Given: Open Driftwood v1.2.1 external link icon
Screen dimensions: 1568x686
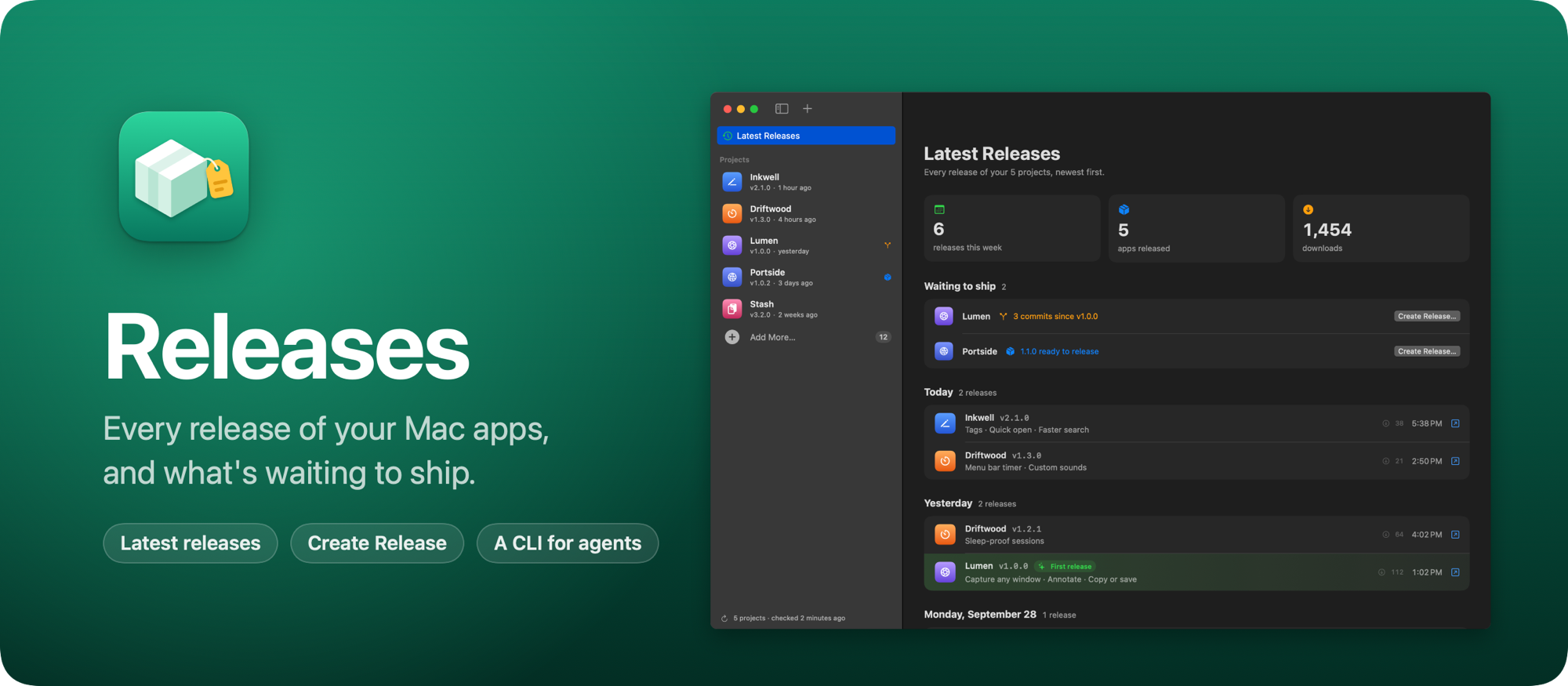Looking at the screenshot, I should pos(1455,535).
